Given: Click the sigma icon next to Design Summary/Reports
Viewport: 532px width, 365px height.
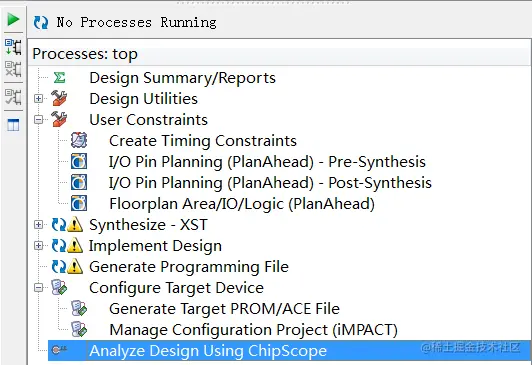Looking at the screenshot, I should [x=59, y=78].
